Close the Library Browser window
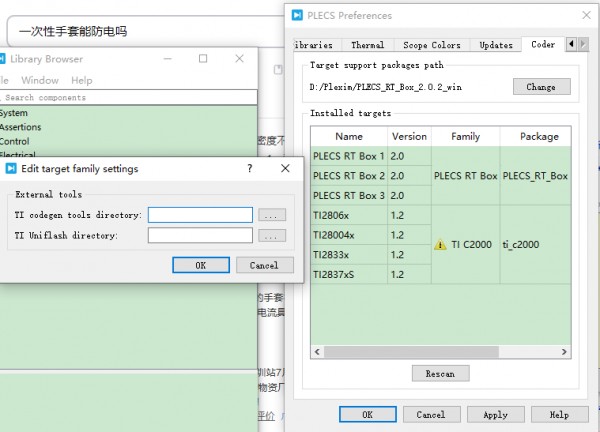The width and height of the screenshot is (600, 432). [240, 59]
